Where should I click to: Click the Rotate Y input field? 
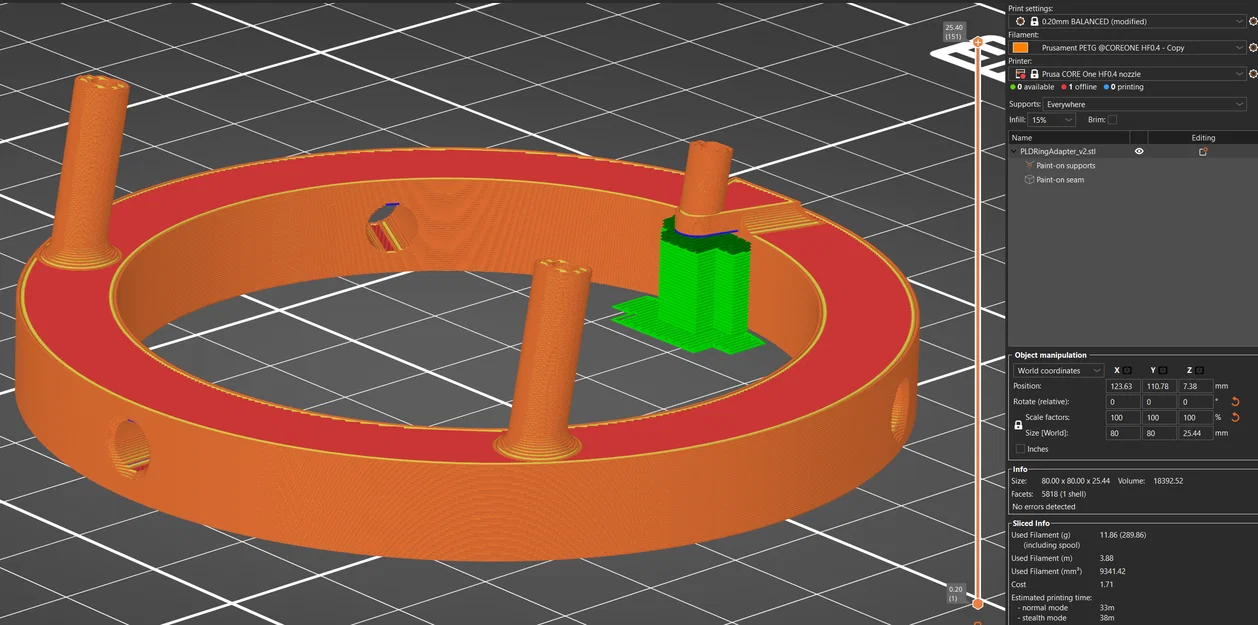pyautogui.click(x=1160, y=402)
